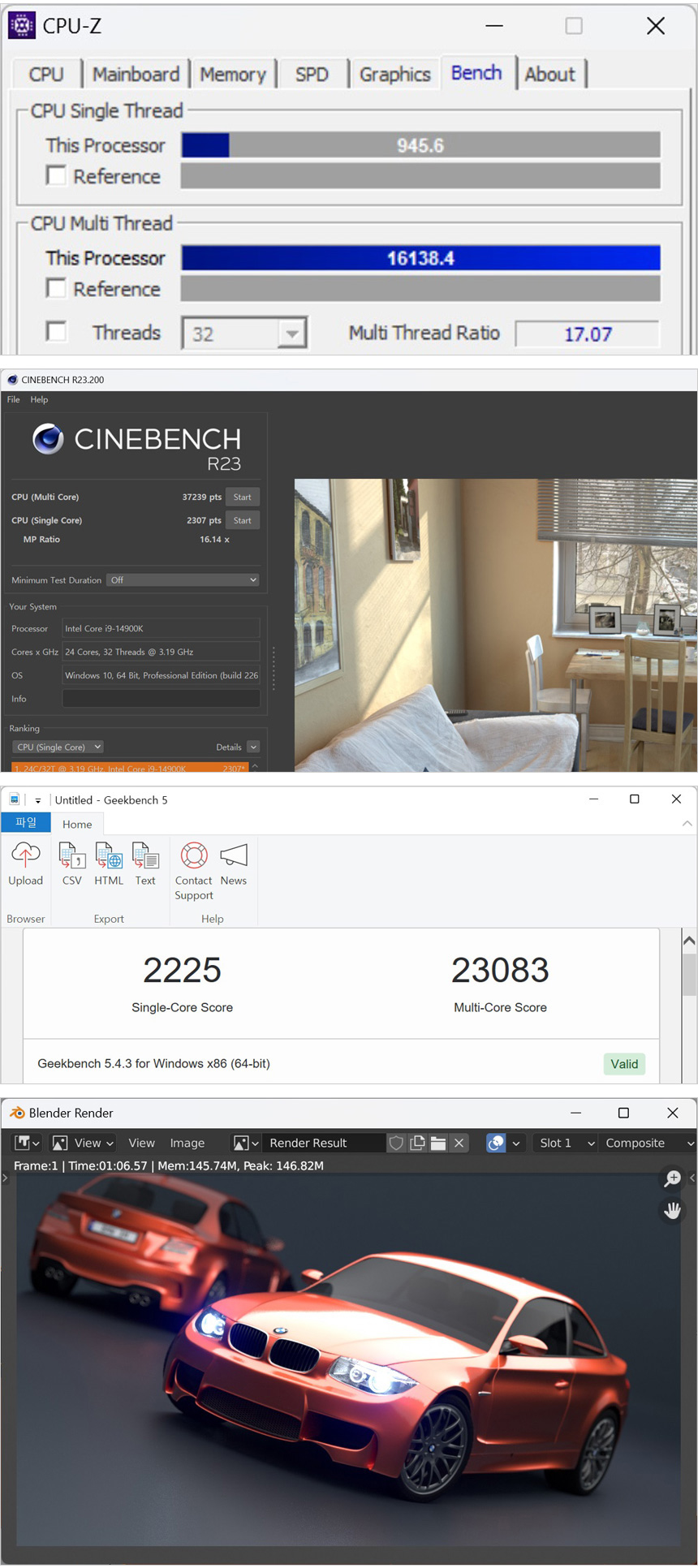This screenshot has height=1568, width=698.
Task: Click the Multi Thread Ratio field 17.07
Action: point(588,334)
